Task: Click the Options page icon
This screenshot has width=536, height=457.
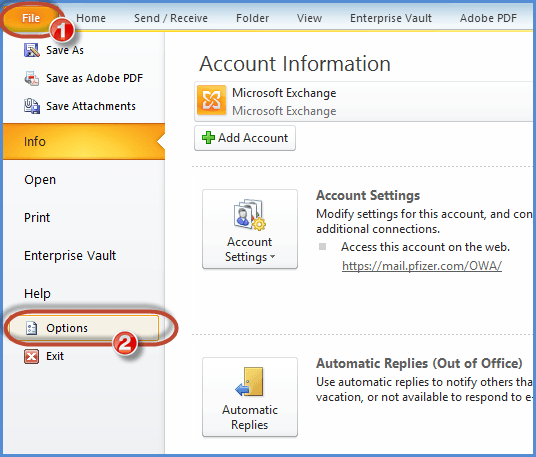Action: [32, 328]
